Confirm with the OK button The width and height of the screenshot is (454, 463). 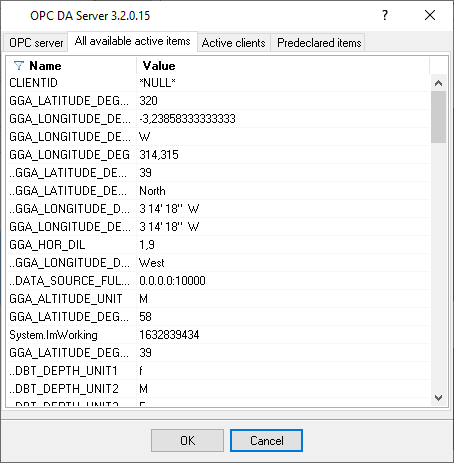click(187, 441)
